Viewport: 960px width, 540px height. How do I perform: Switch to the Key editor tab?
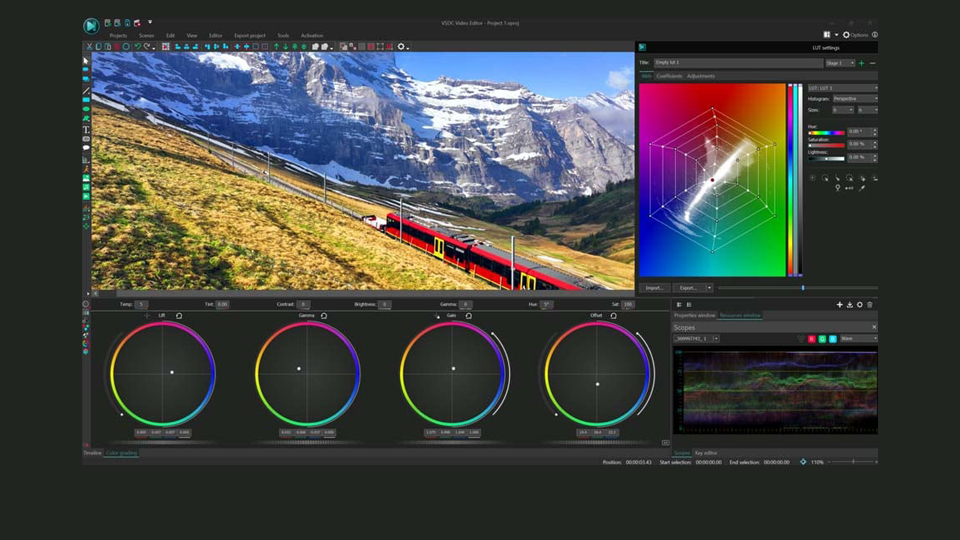706,453
